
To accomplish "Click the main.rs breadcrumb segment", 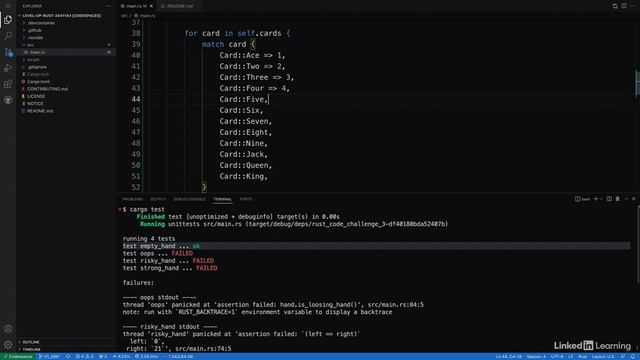I will pyautogui.click(x=147, y=16).
